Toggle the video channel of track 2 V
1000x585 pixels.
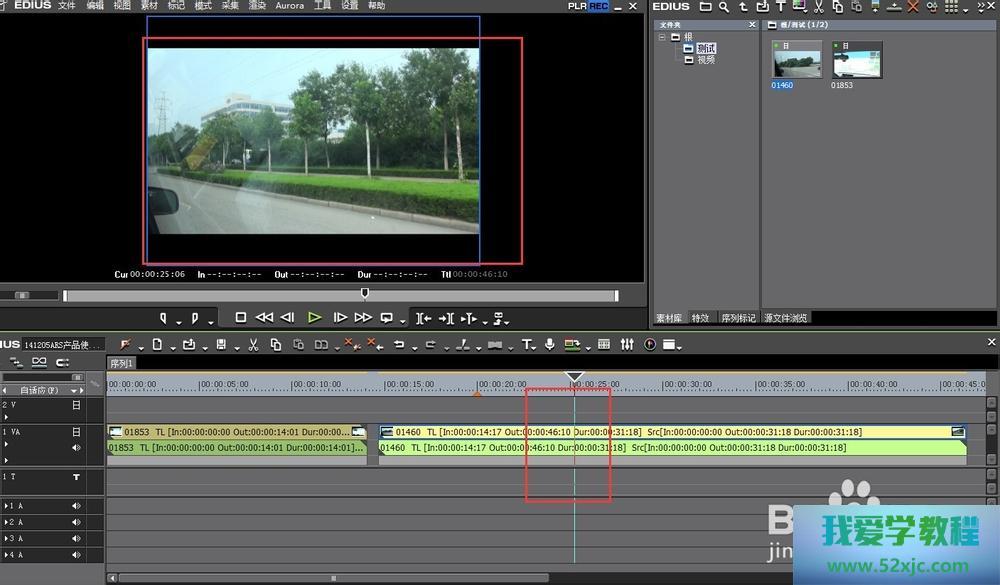coord(77,406)
